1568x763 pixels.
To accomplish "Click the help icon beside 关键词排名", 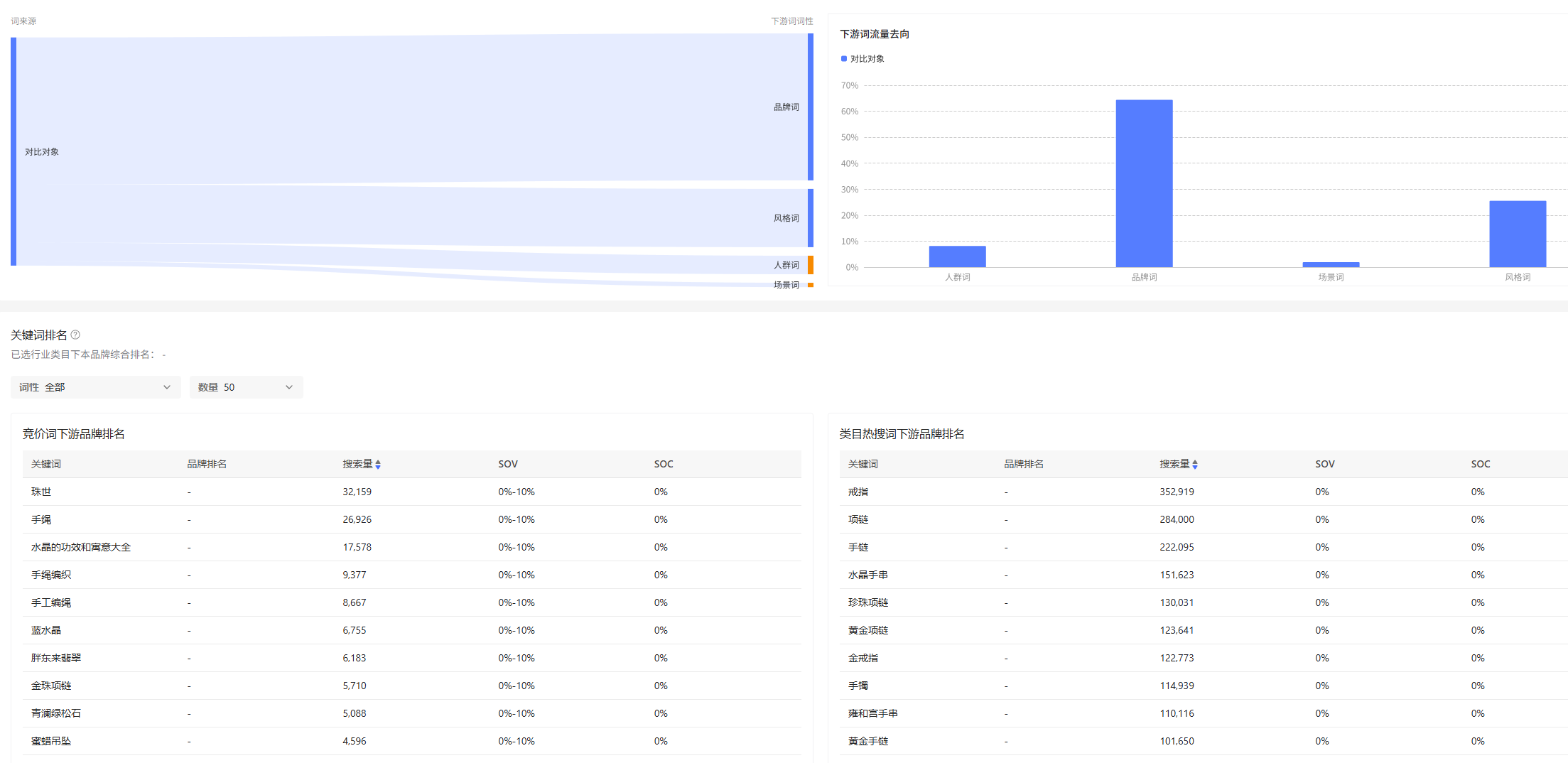I will pos(75,335).
